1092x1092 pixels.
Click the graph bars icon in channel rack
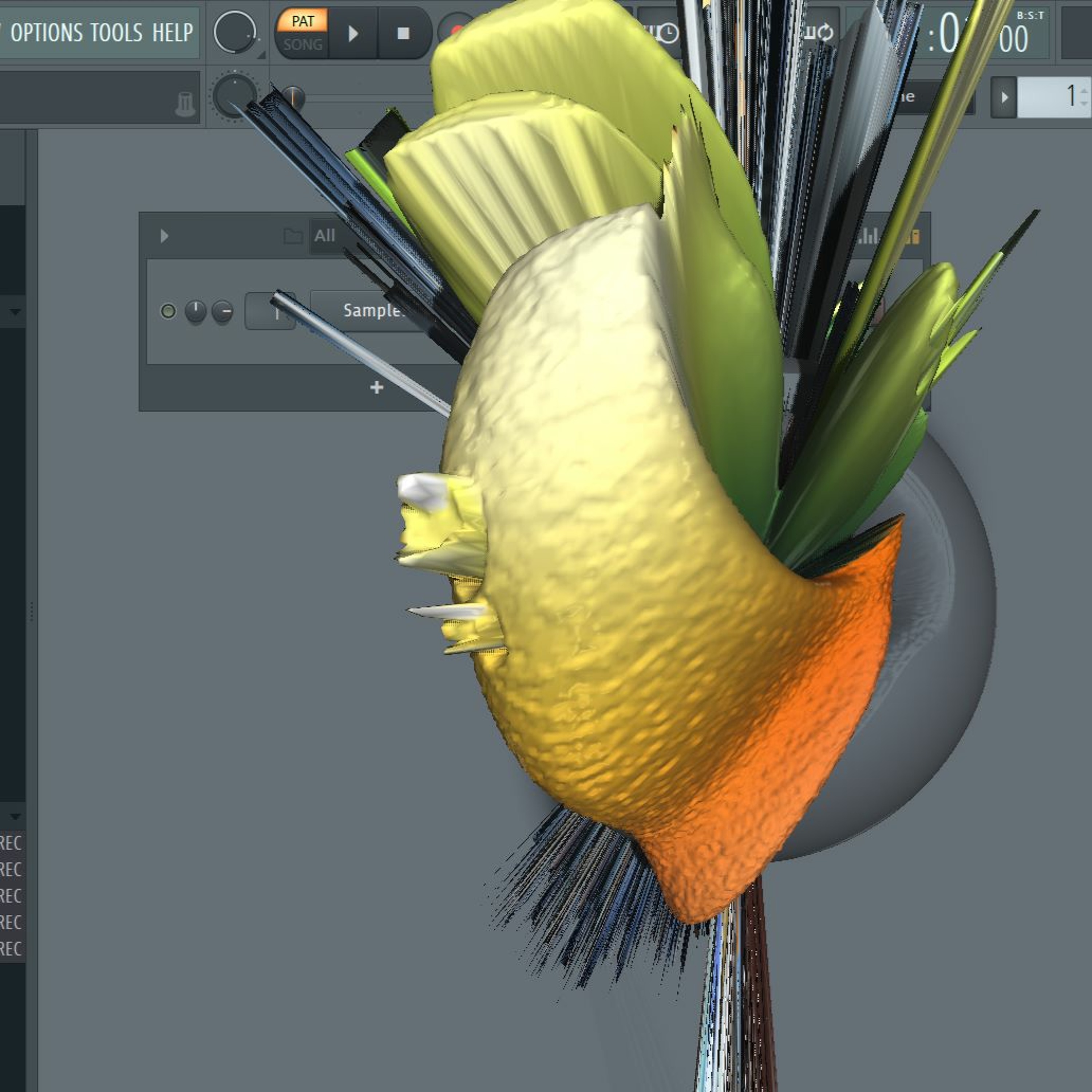pos(868,236)
